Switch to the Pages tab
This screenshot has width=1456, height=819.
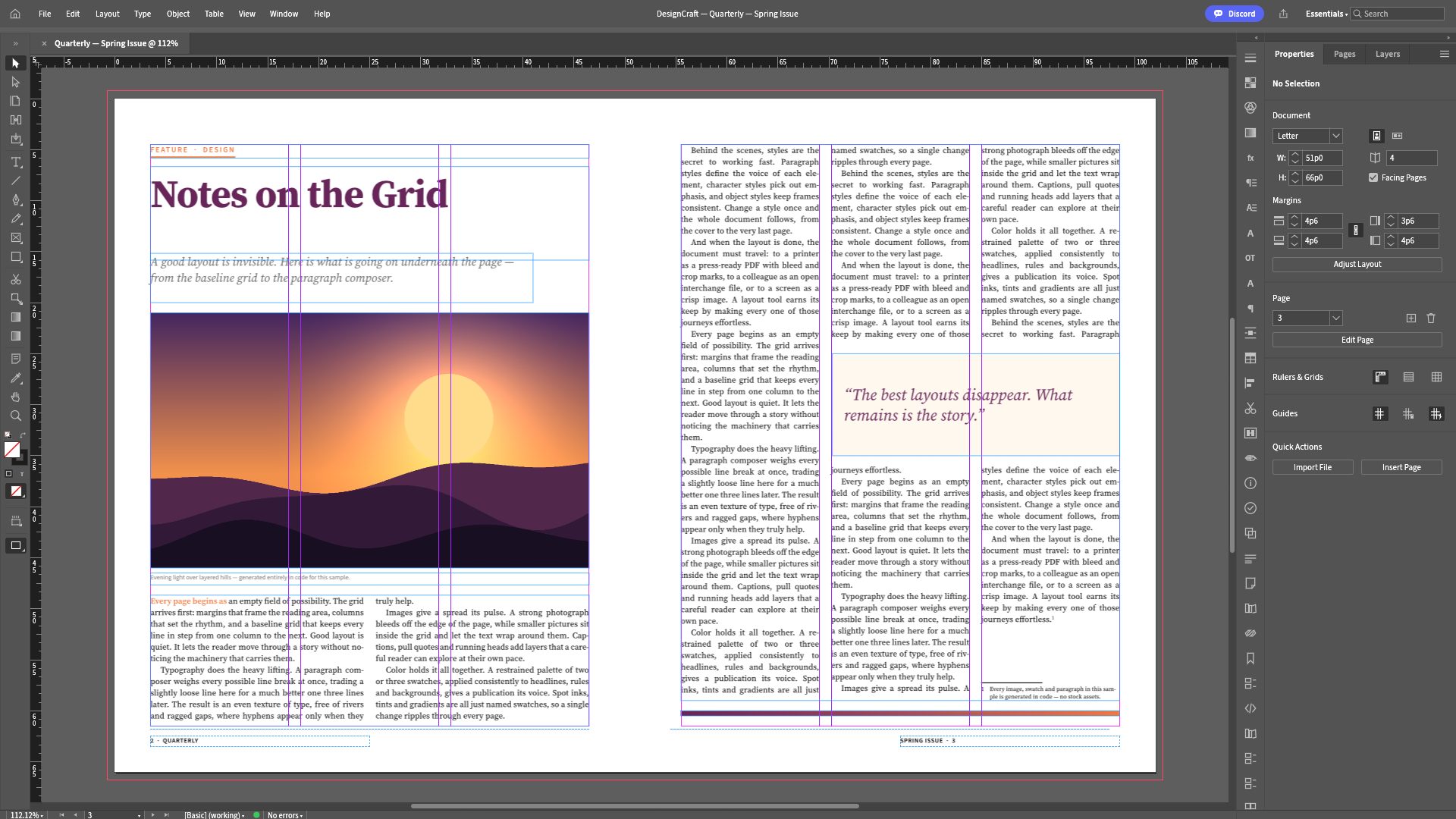[1345, 54]
